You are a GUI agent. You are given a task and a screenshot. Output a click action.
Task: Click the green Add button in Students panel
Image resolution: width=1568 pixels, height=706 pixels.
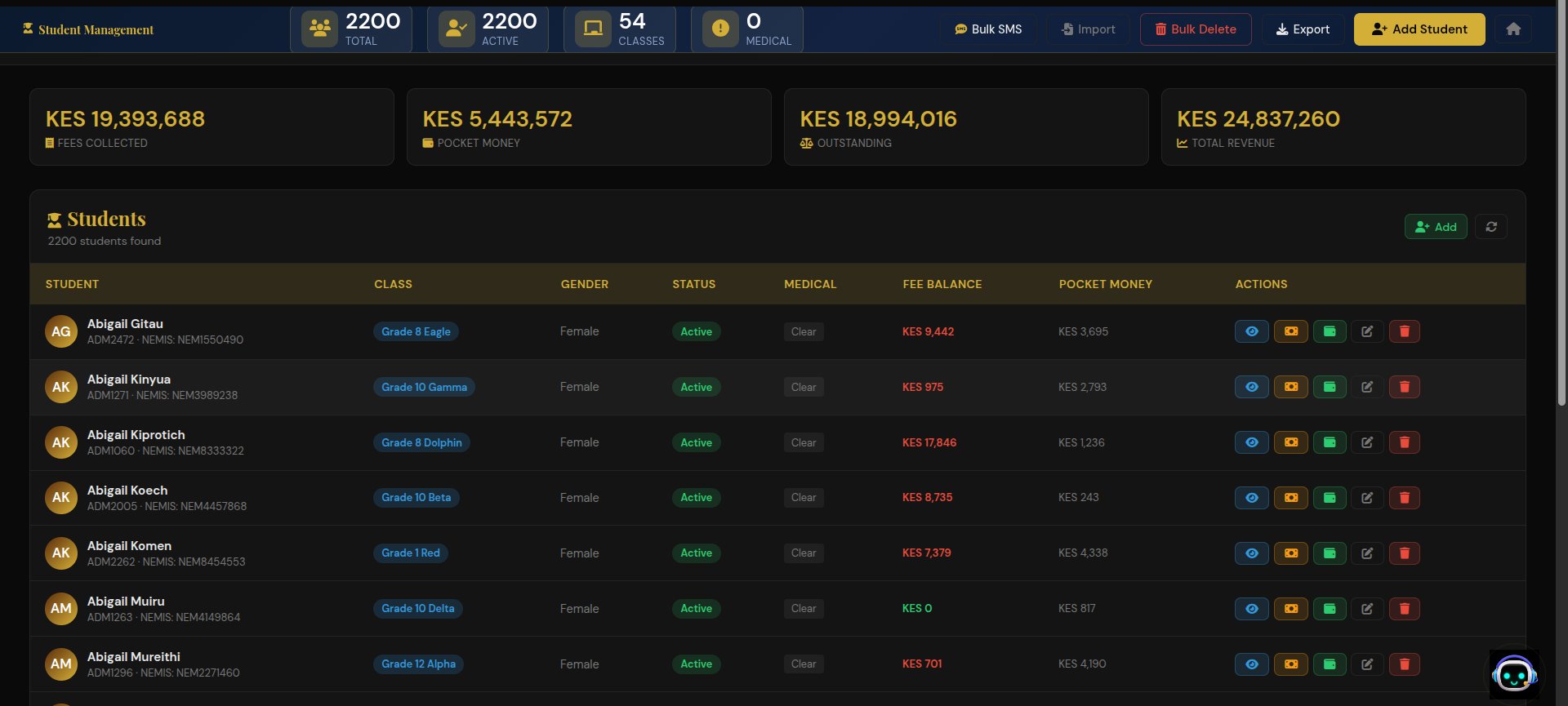1435,227
